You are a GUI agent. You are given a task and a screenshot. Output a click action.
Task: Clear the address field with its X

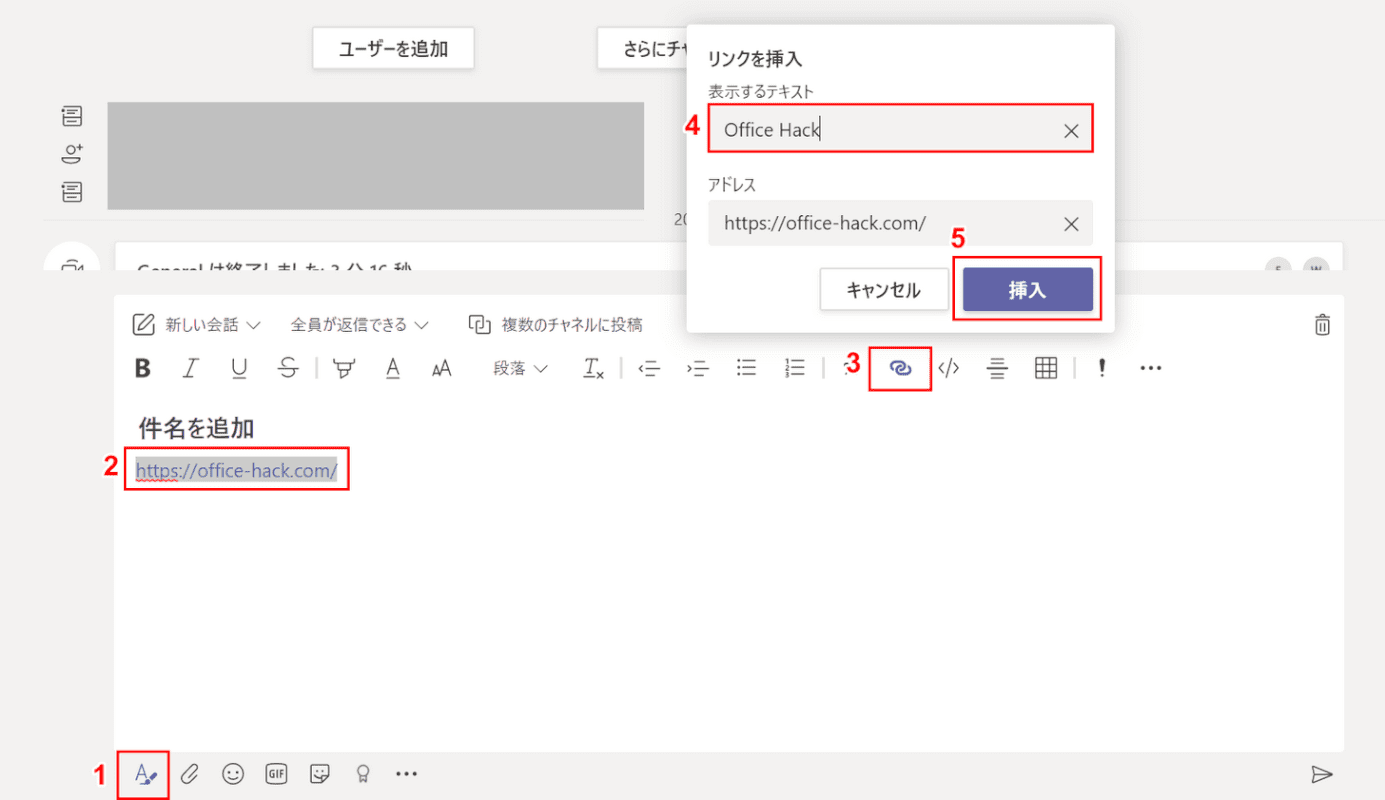click(x=1071, y=224)
